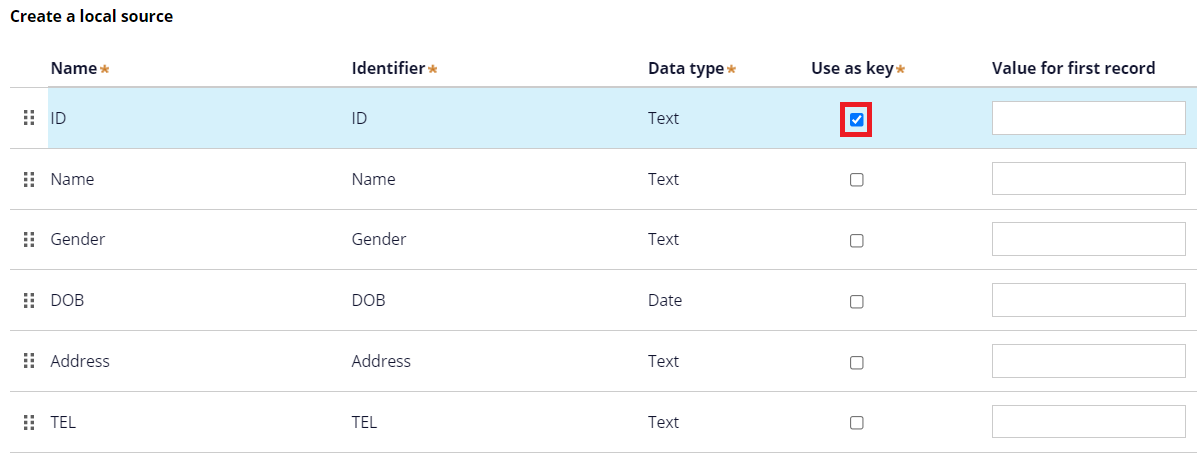Viewport: 1197px width, 455px height.
Task: Uncheck Use as key for ID
Action: [857, 119]
